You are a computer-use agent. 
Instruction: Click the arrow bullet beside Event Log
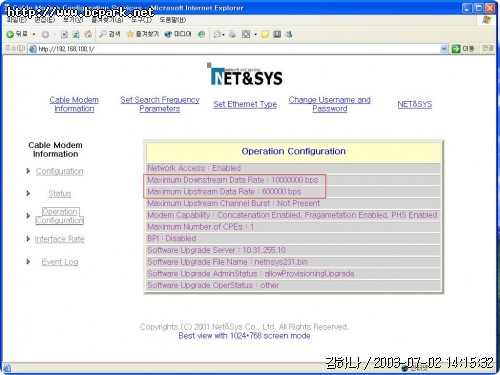click(28, 262)
